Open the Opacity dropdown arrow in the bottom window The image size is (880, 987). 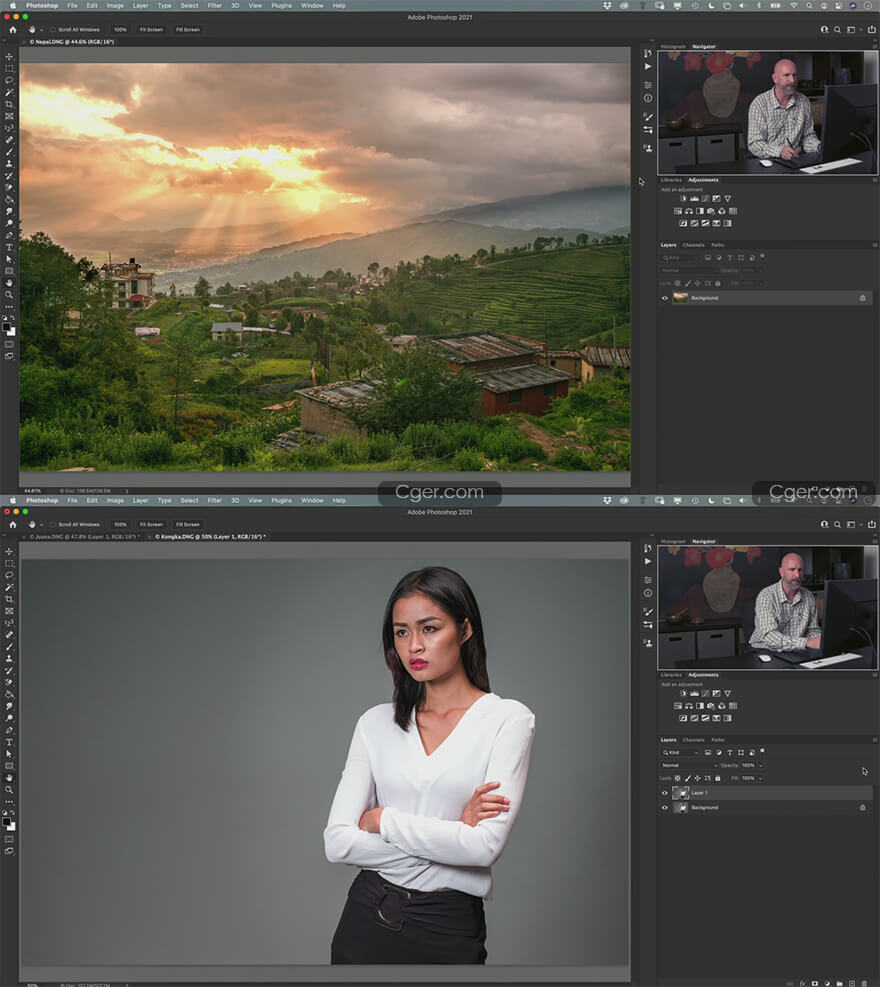[760, 765]
